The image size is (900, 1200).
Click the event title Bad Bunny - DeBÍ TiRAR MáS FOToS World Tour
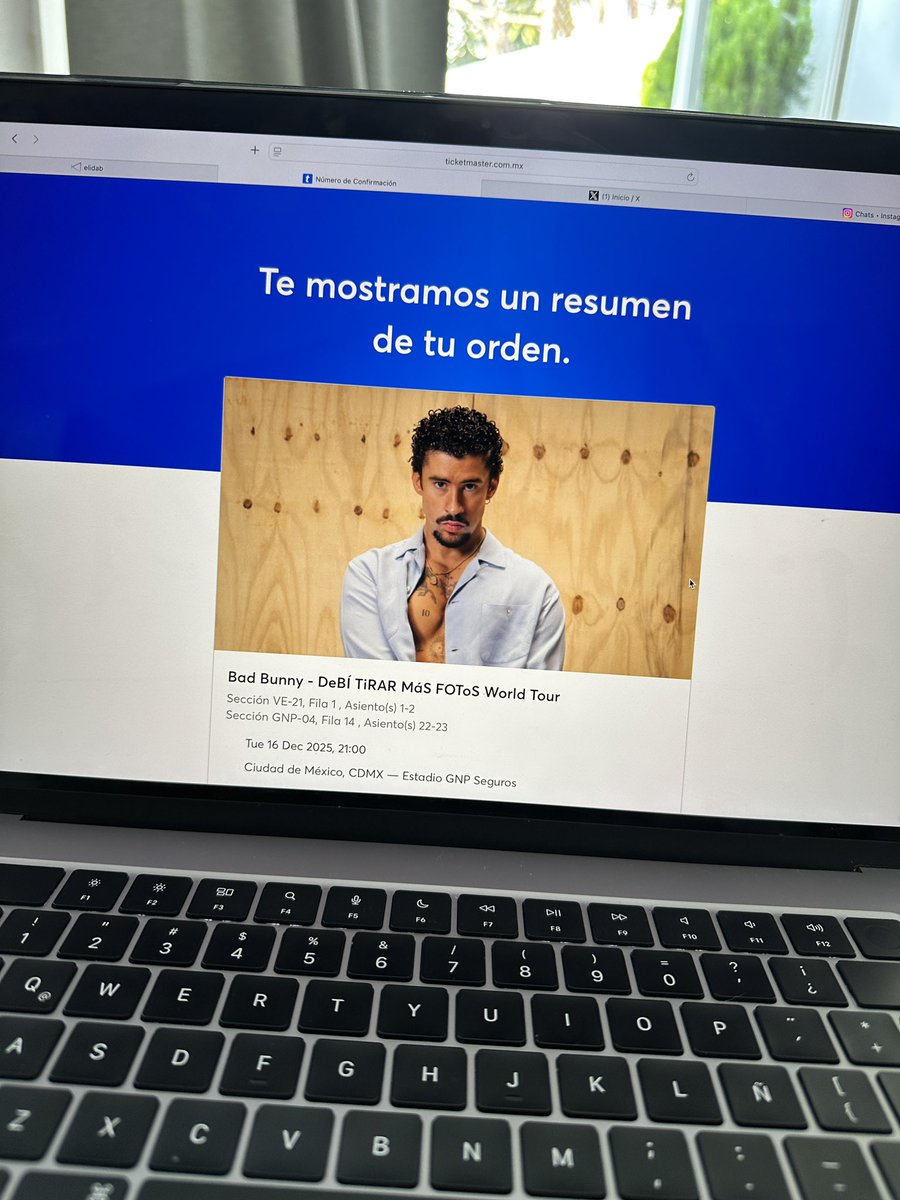pos(393,686)
